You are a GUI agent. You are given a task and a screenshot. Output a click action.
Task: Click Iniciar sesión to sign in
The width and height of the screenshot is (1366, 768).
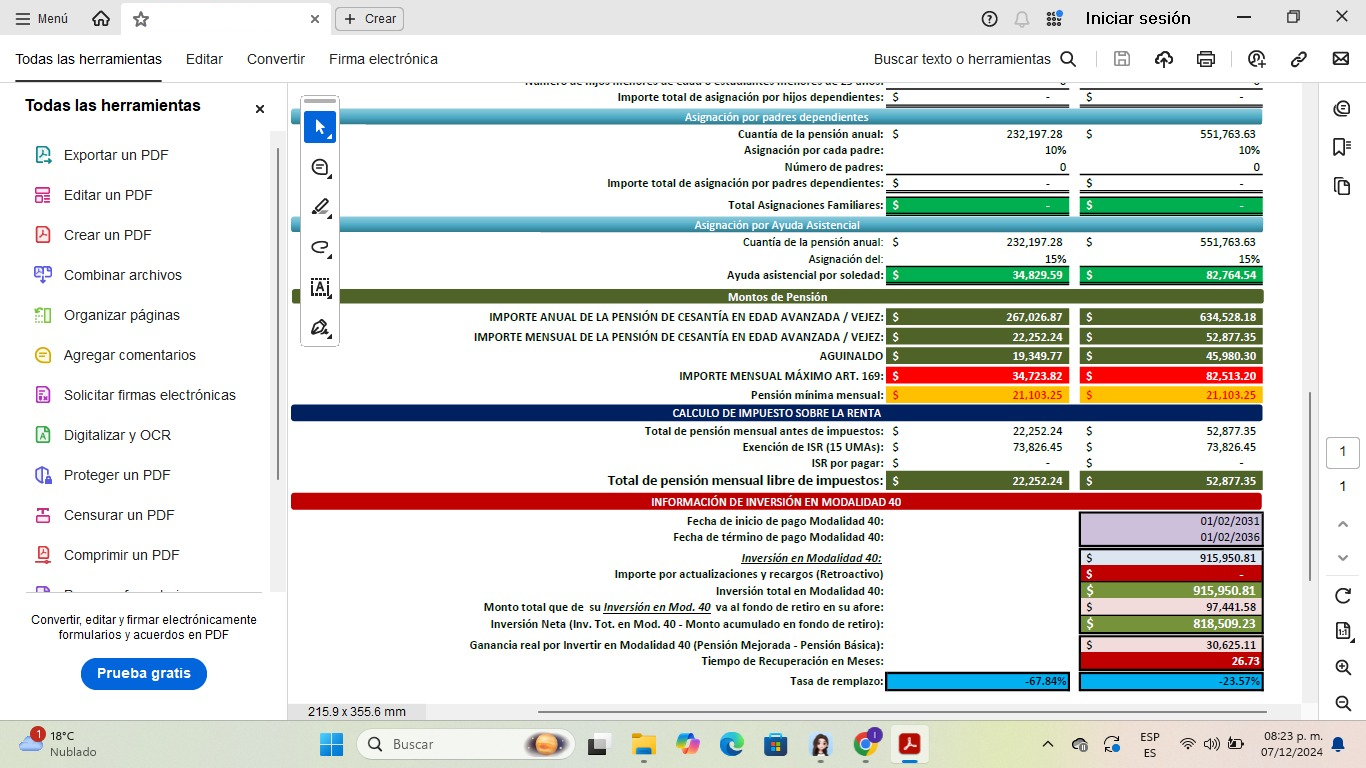click(x=1138, y=18)
